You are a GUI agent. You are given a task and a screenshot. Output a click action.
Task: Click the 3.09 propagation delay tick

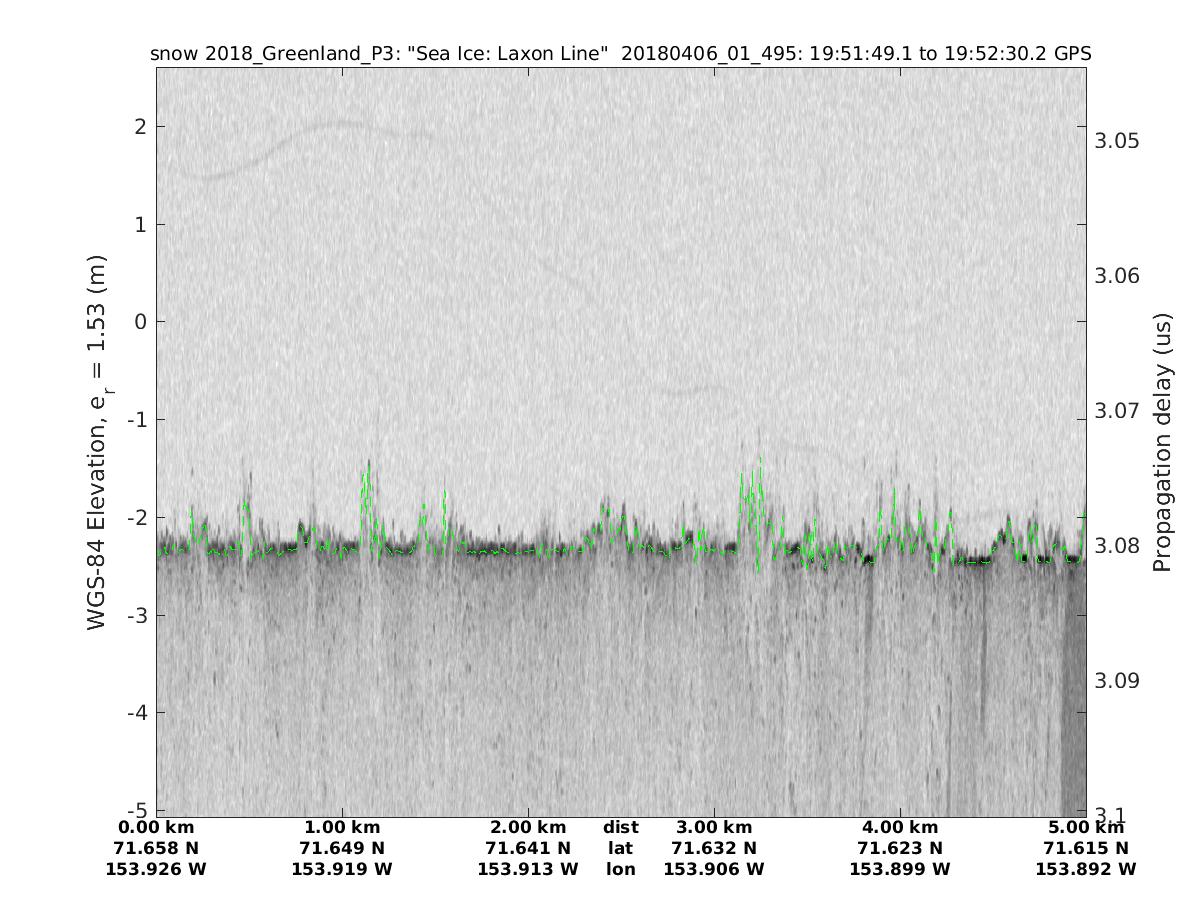tap(1117, 681)
